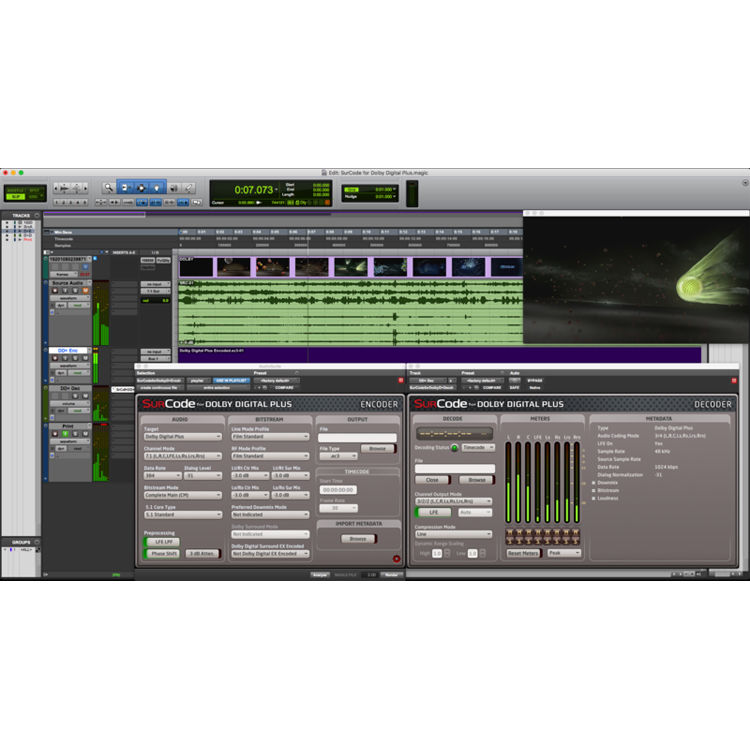Click the video preview window
Image resolution: width=750 pixels, height=750 pixels.
(x=636, y=280)
